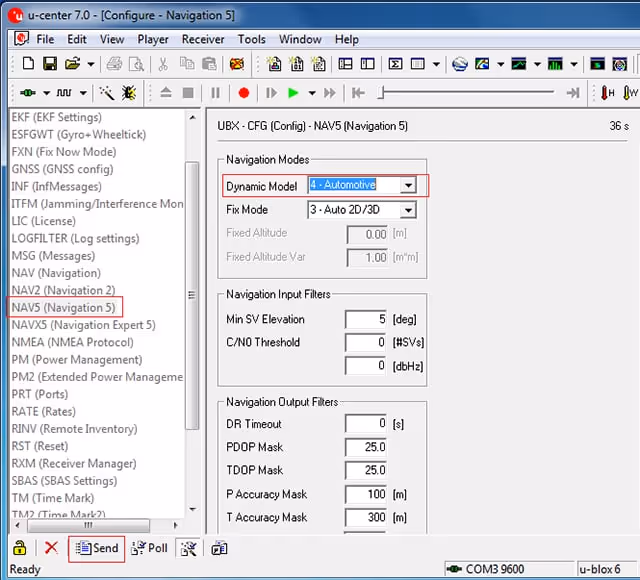Click the green chart view icon
This screenshot has height=580, width=640.
(x=519, y=64)
